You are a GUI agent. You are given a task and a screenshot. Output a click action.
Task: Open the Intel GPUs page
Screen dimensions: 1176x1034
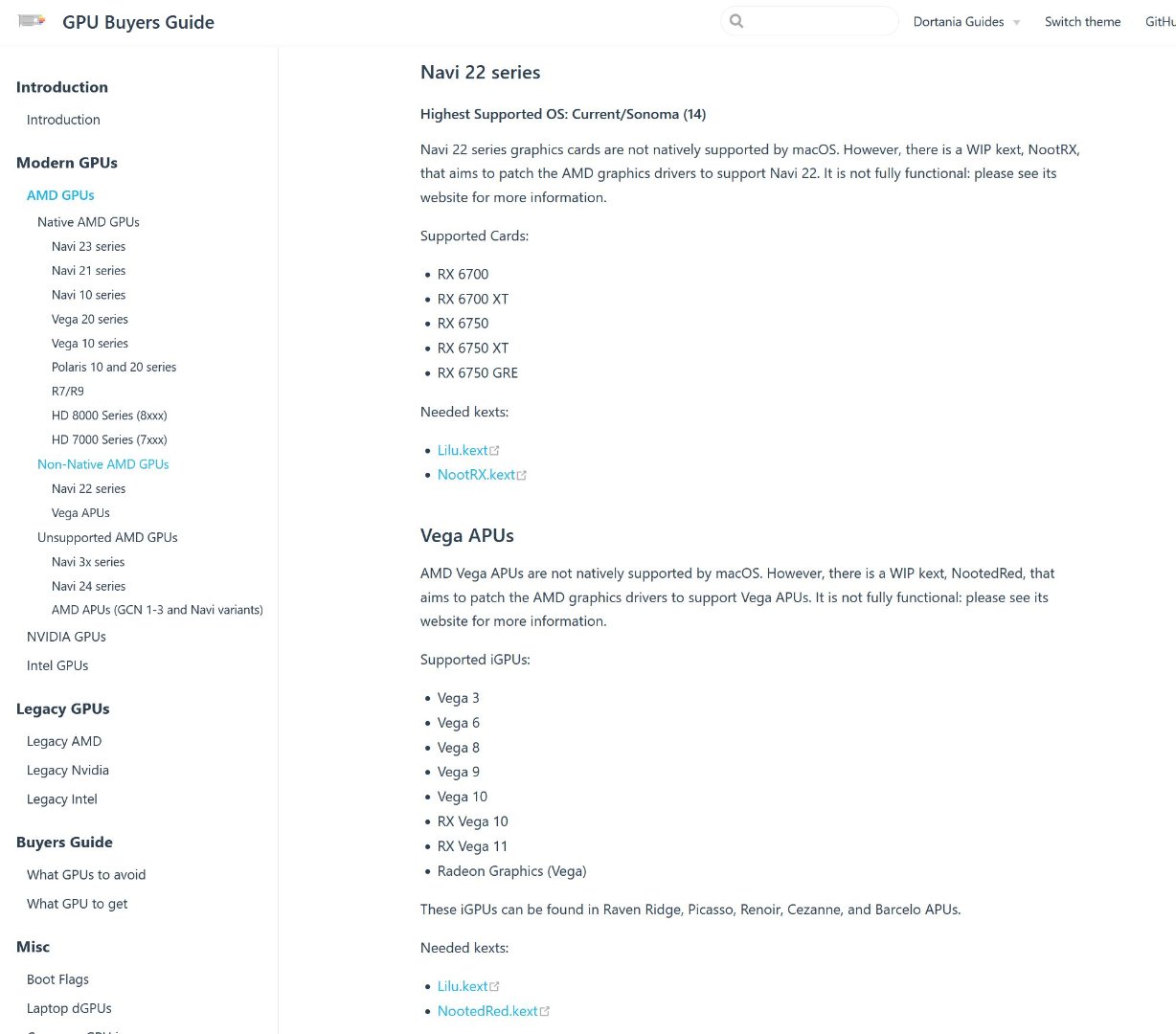pyautogui.click(x=57, y=665)
